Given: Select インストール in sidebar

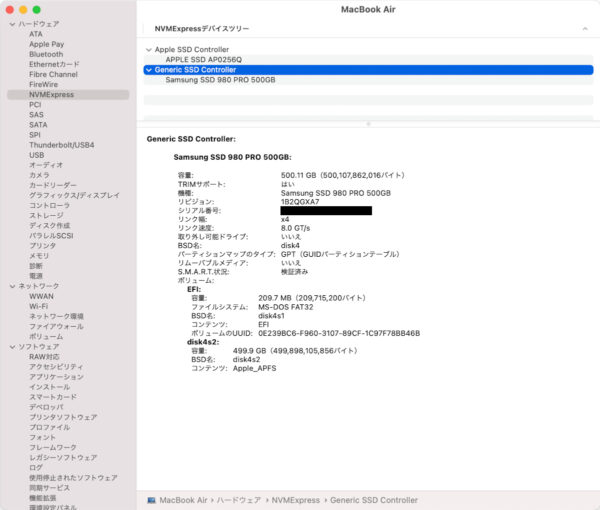Looking at the screenshot, I should click(x=50, y=387).
